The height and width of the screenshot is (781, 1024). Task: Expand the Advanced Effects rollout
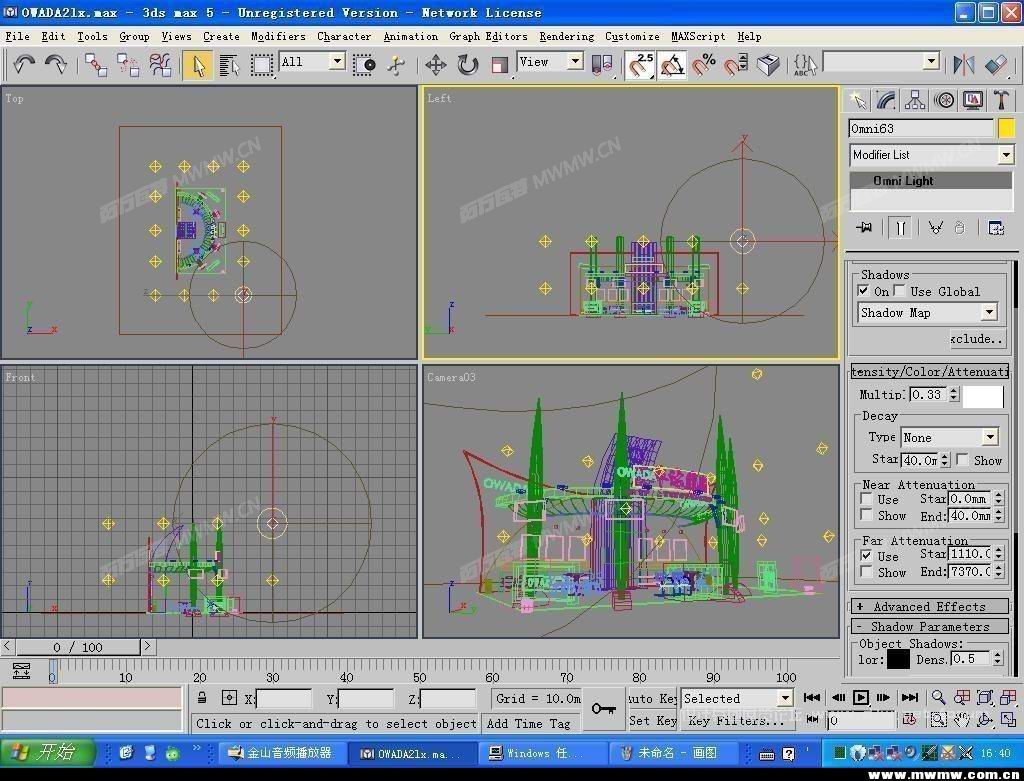tap(929, 607)
